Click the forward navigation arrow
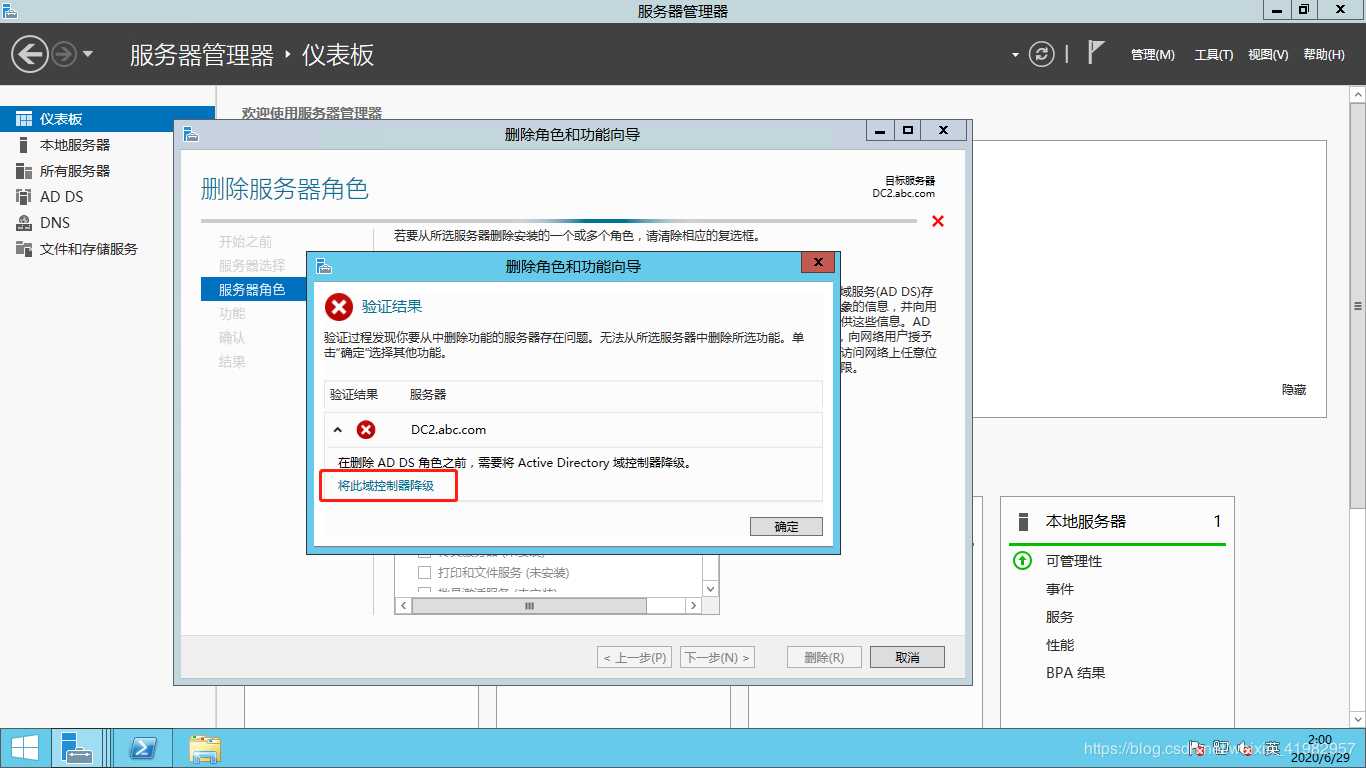 click(x=64, y=54)
